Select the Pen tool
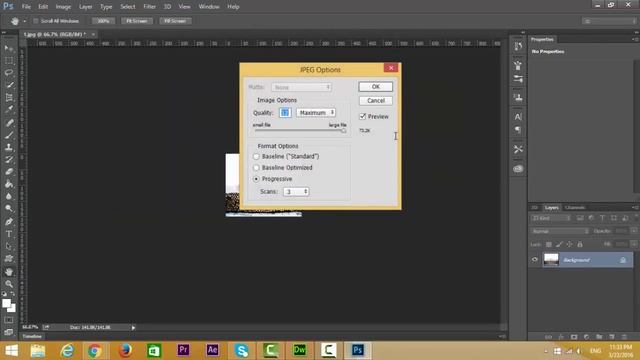The width and height of the screenshot is (640, 360). (9, 222)
